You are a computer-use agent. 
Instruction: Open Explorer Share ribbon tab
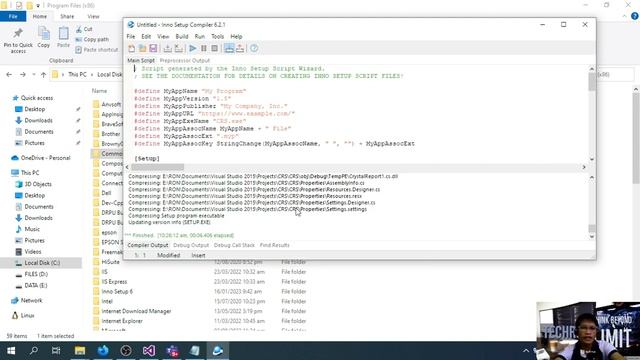coord(67,16)
